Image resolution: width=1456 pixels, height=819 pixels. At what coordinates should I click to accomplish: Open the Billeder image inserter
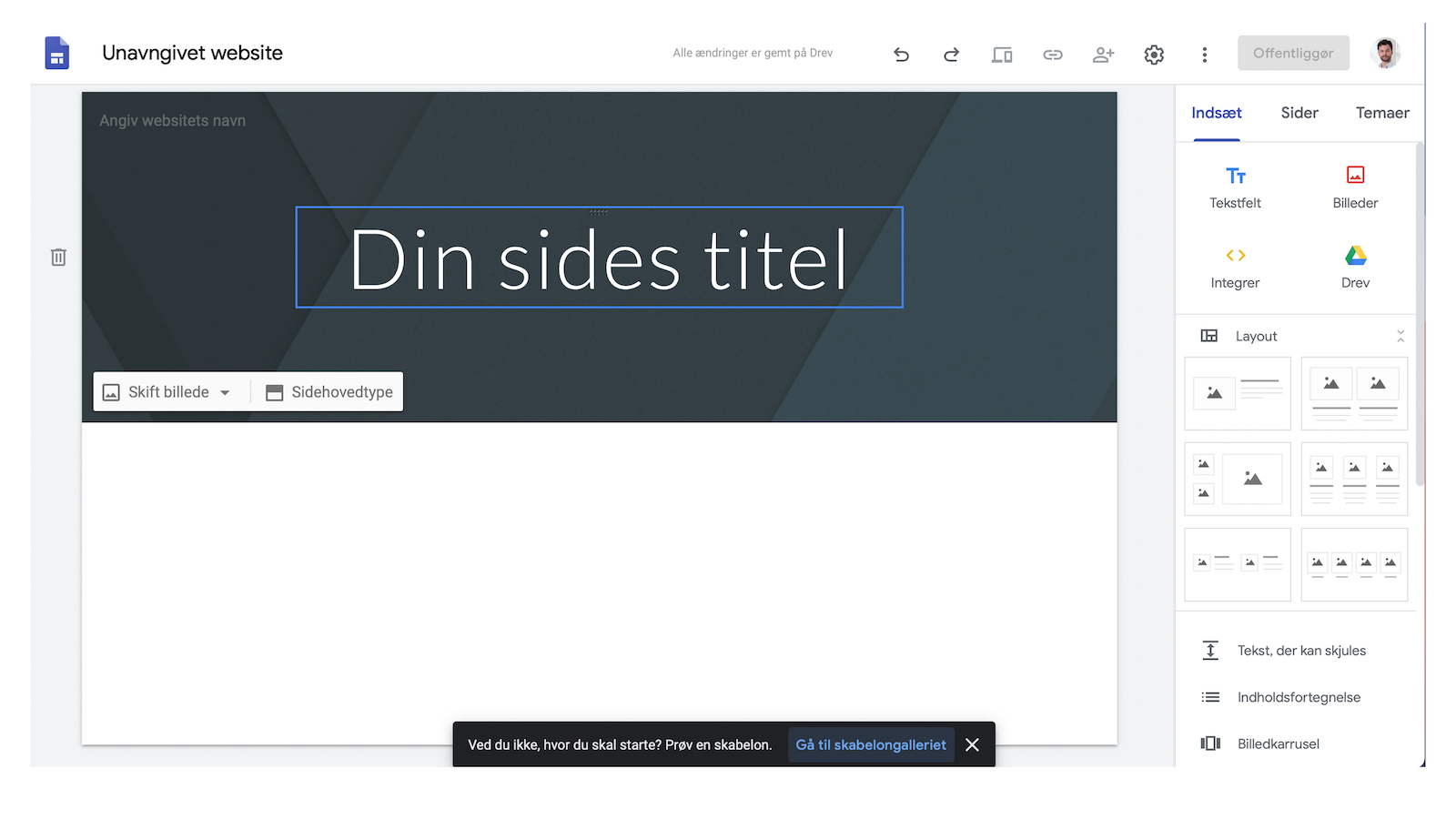[1355, 187]
